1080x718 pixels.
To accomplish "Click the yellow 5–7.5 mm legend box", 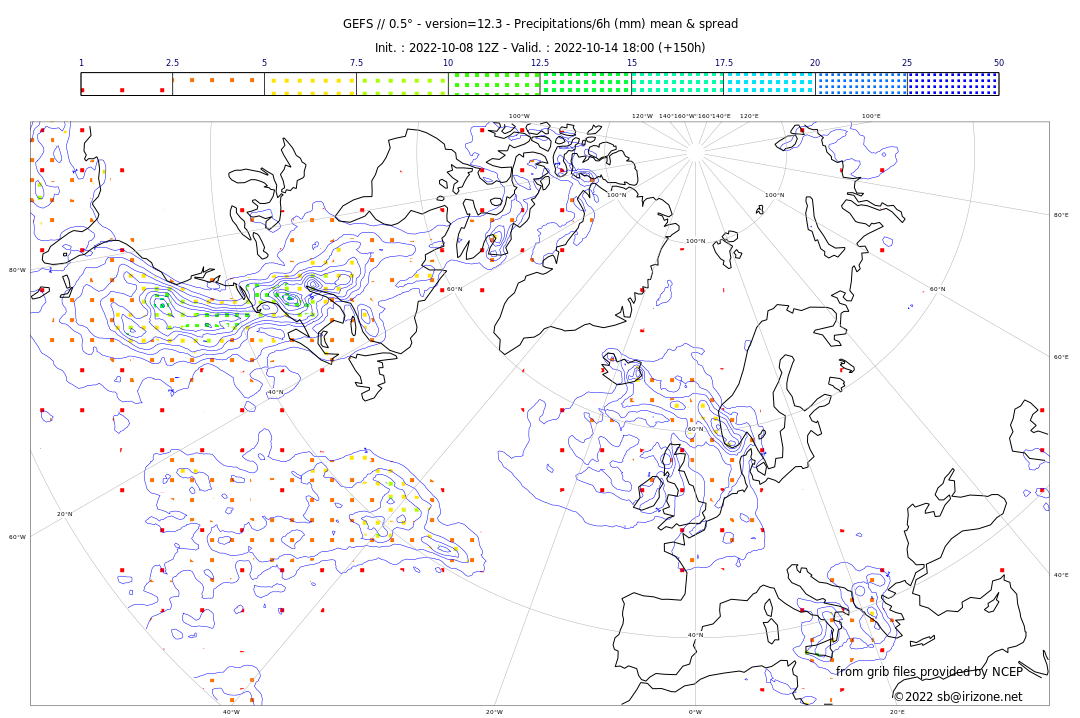I will click(311, 83).
